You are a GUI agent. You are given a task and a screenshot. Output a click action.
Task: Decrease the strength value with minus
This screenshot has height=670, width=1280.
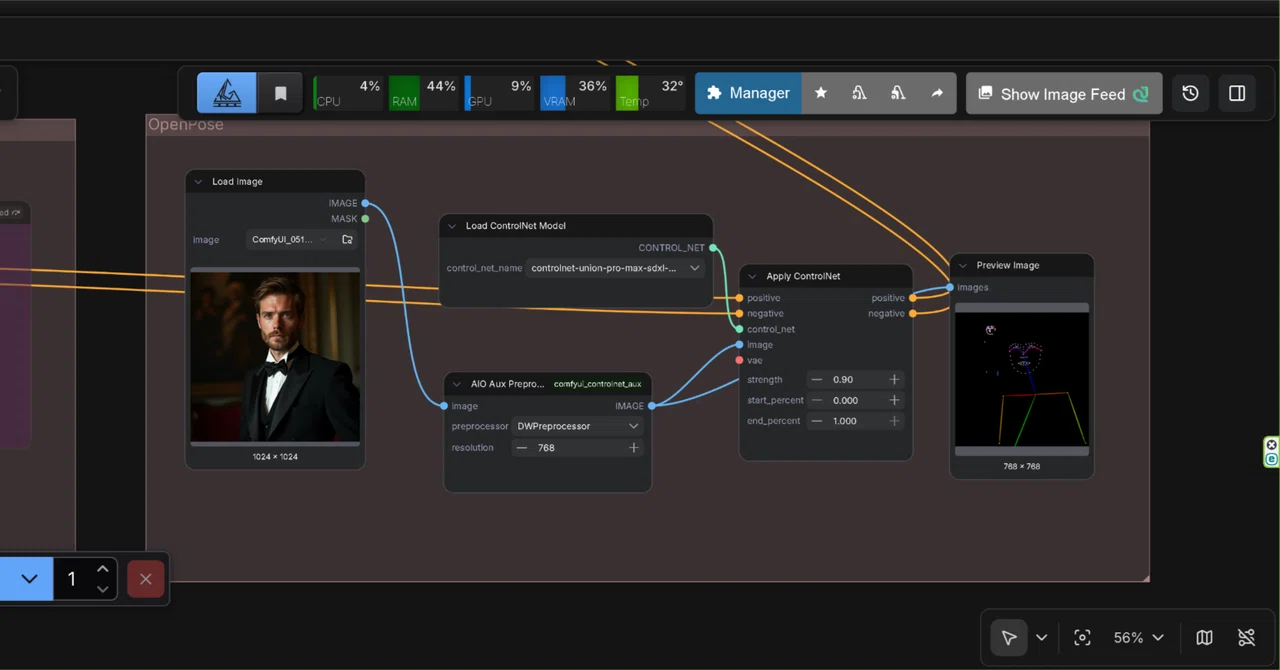coord(817,380)
